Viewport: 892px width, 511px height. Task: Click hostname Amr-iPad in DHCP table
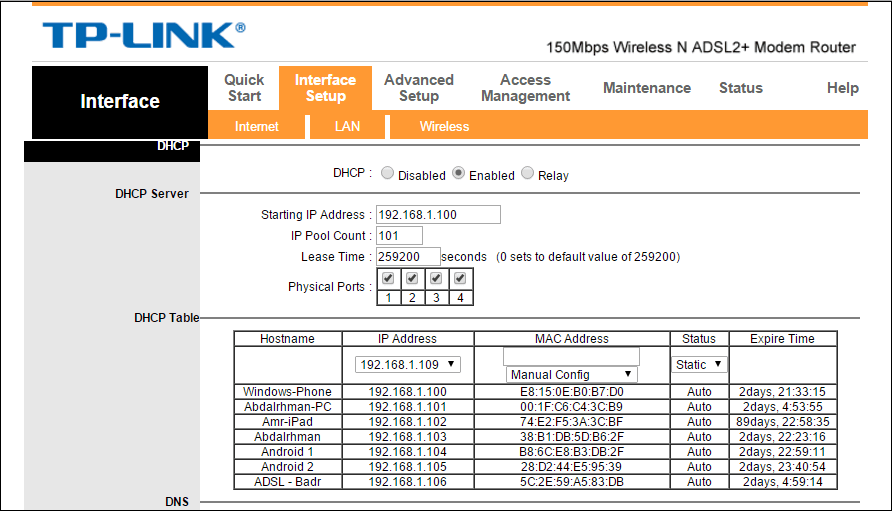point(287,422)
